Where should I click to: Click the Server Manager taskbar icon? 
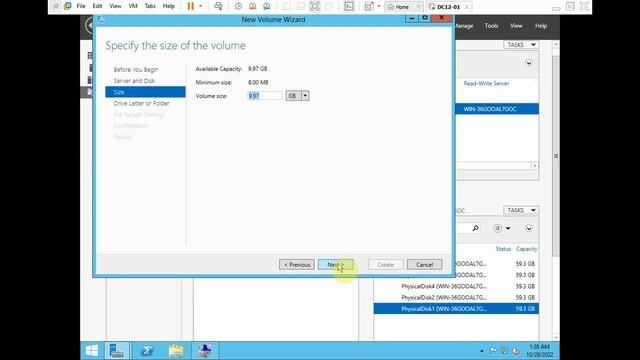pos(117,351)
